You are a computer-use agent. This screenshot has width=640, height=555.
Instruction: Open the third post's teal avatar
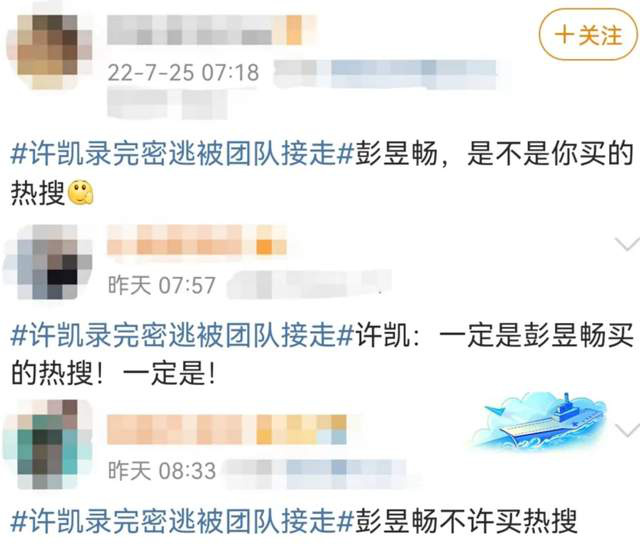coord(48,444)
